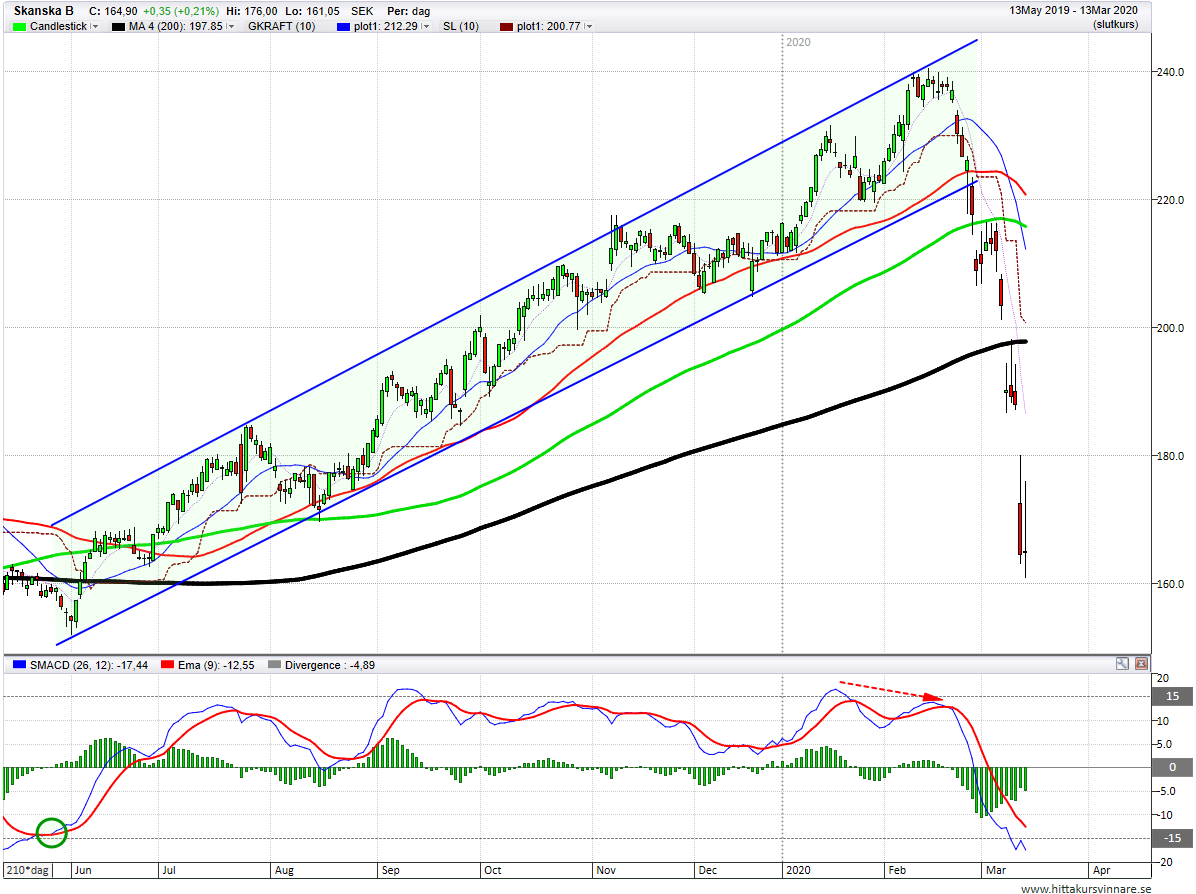
Task: Click the 'Jun' month on time axis
Action: (82, 870)
